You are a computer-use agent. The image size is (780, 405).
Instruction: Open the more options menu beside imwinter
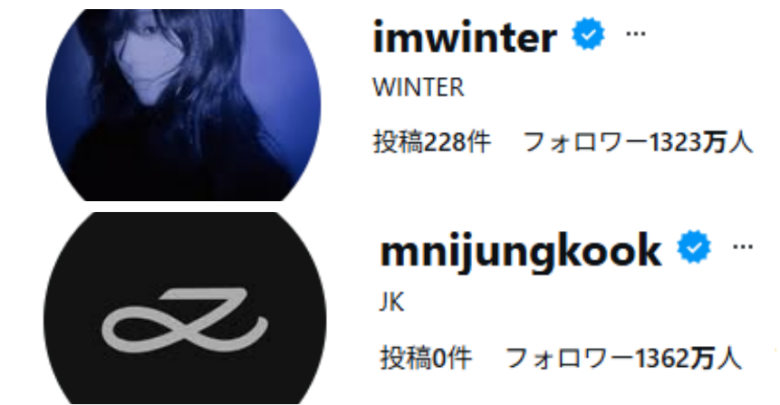coord(635,34)
